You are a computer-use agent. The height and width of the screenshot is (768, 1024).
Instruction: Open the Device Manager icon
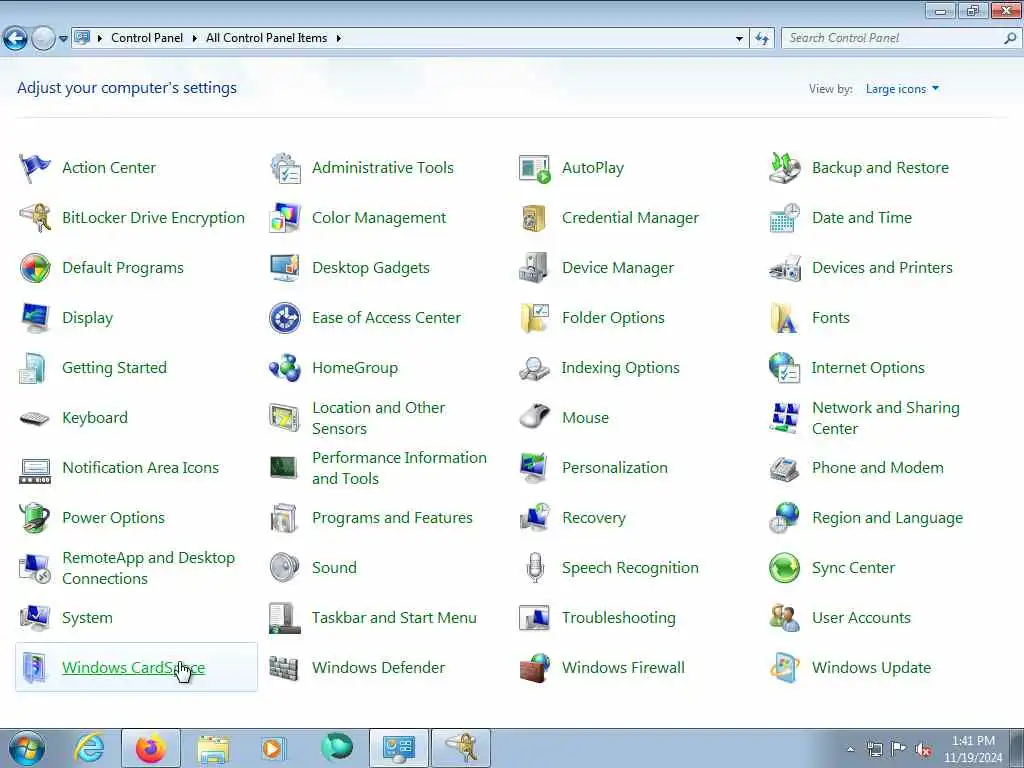[535, 268]
